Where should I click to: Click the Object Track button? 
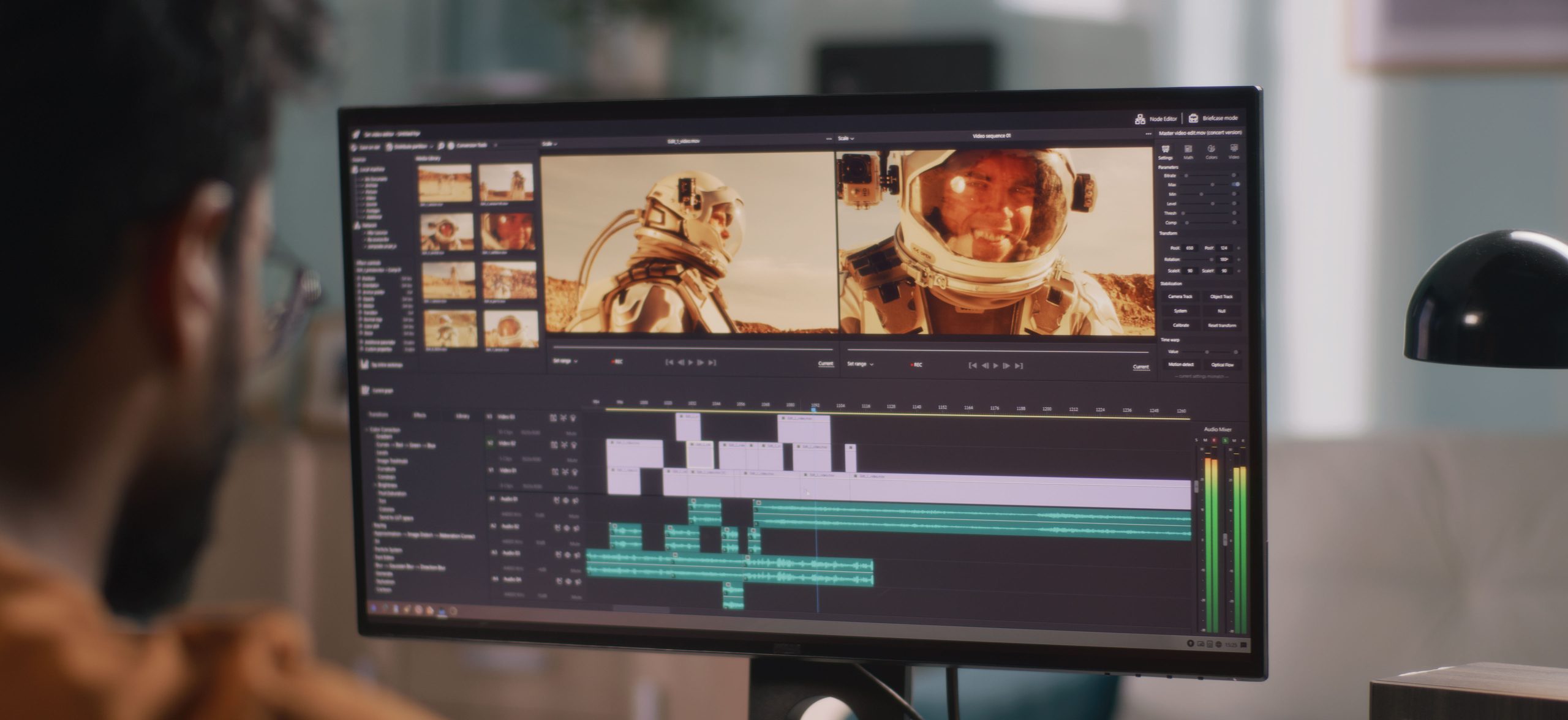click(1221, 296)
